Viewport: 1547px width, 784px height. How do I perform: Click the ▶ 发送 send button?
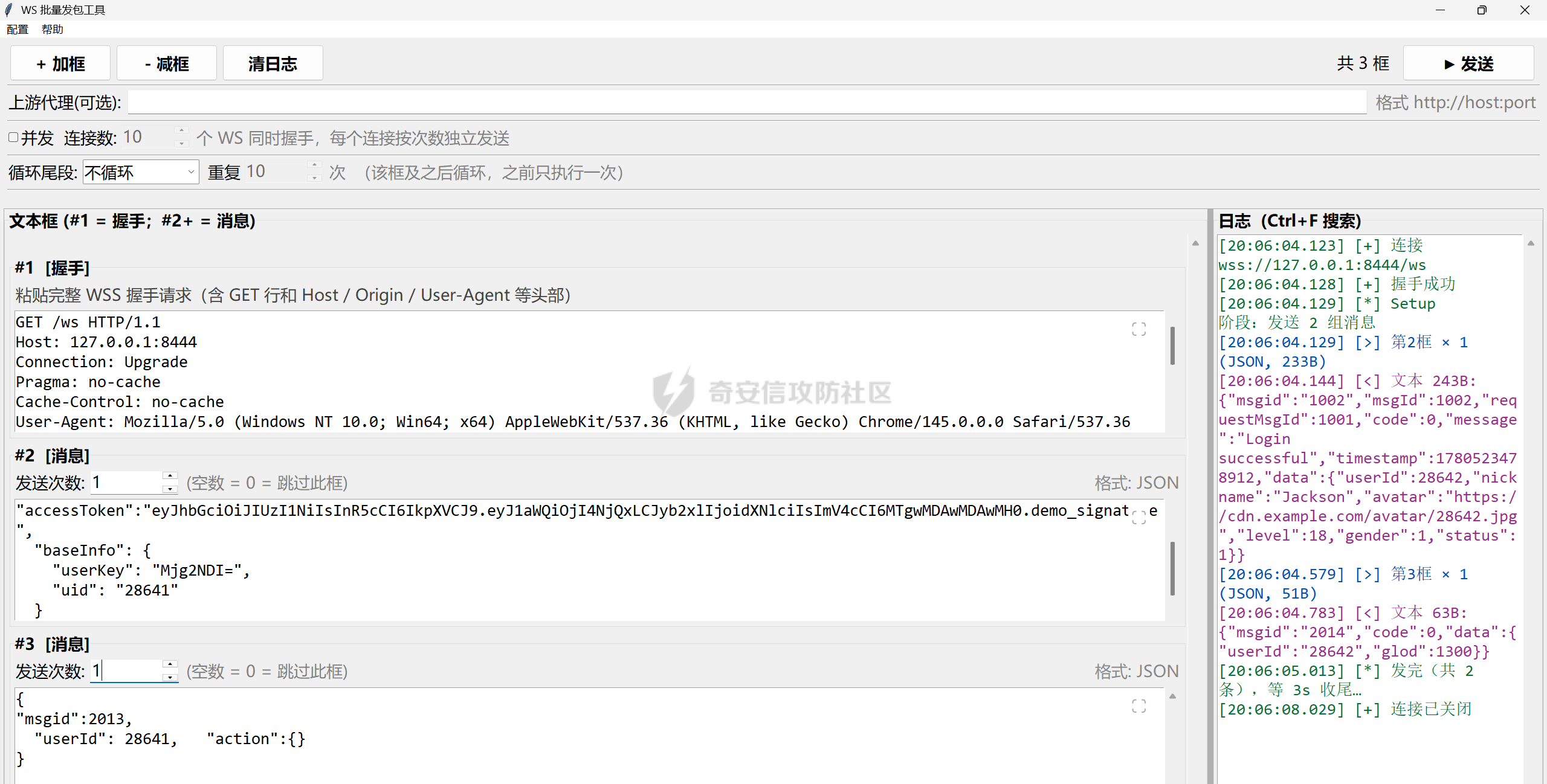[x=1468, y=63]
